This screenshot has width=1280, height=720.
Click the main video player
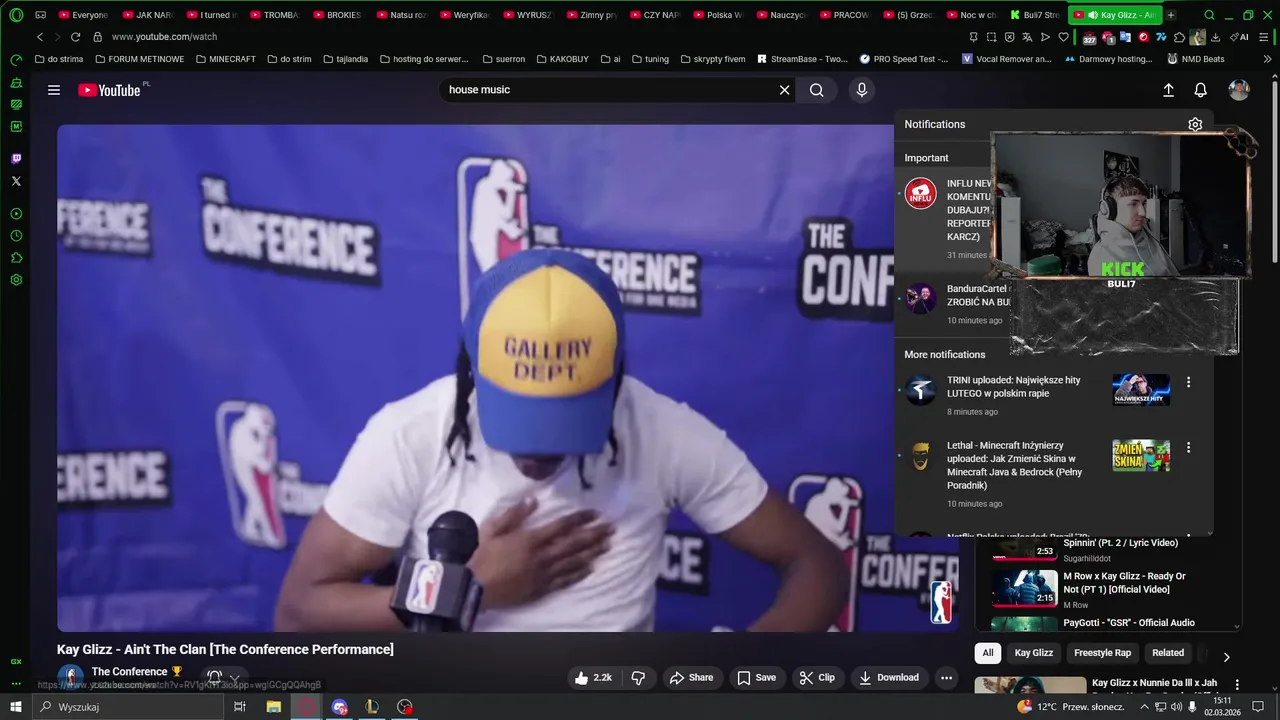coord(507,377)
